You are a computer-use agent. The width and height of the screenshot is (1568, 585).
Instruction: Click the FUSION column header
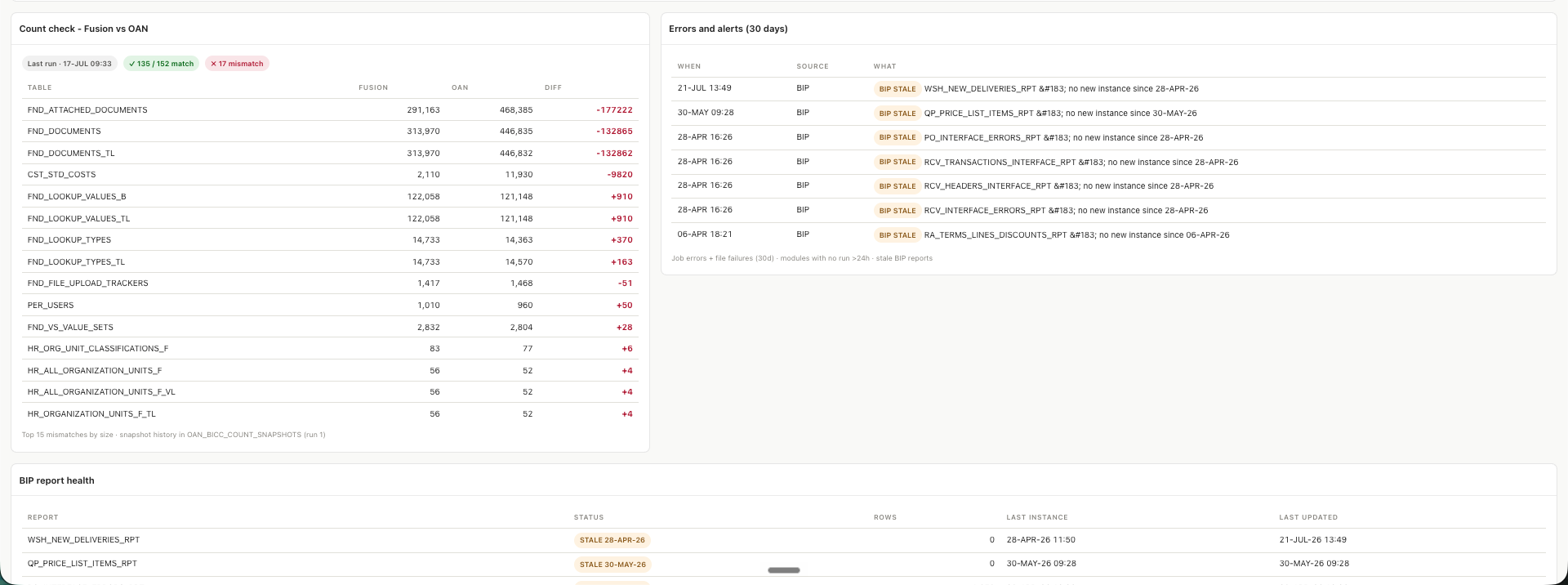[x=373, y=87]
